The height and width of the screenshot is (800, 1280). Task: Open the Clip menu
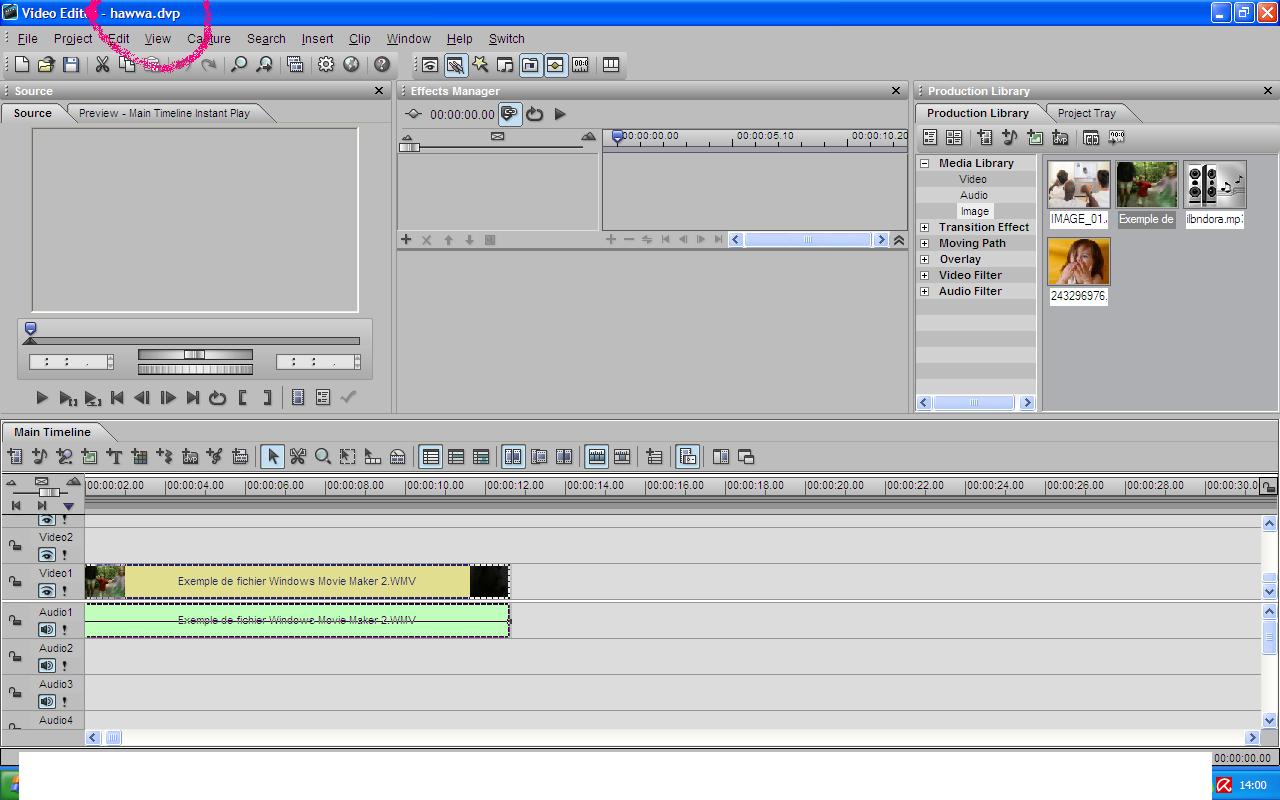[x=359, y=39]
